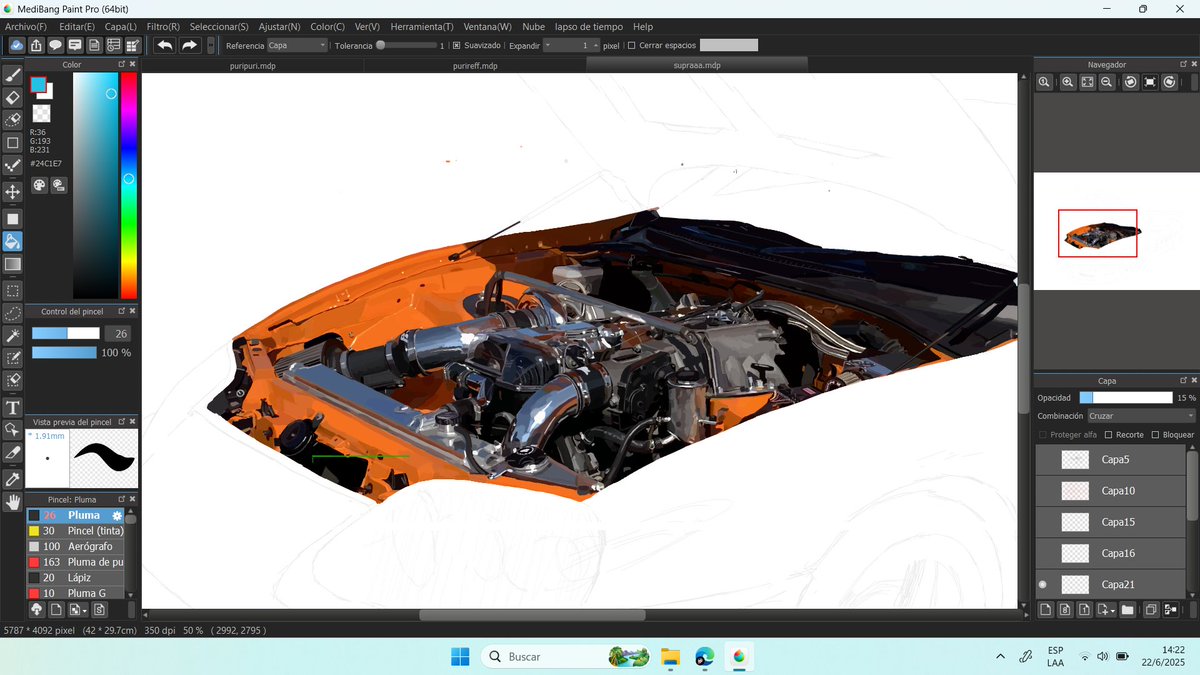Click the speech bubble icon in toolbar

(x=55, y=45)
